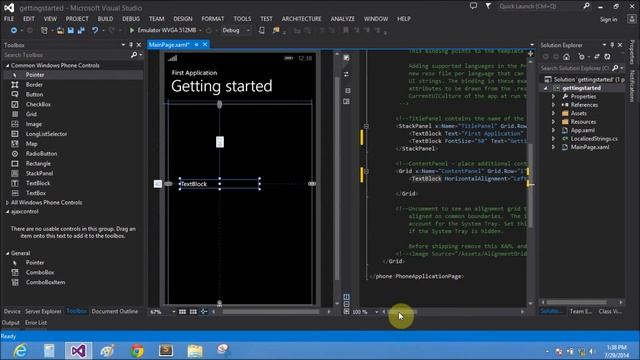Viewport: 640px width, 360px height.
Task: Open the DEBUG menu
Action: tap(131, 19)
